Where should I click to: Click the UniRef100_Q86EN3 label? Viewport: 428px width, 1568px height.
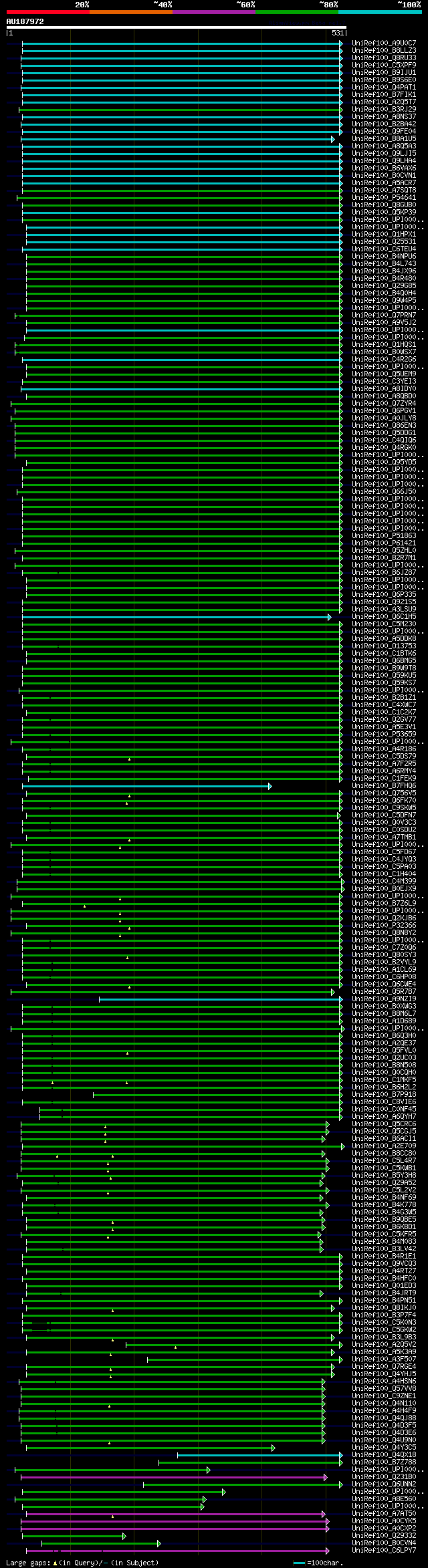[x=384, y=426]
